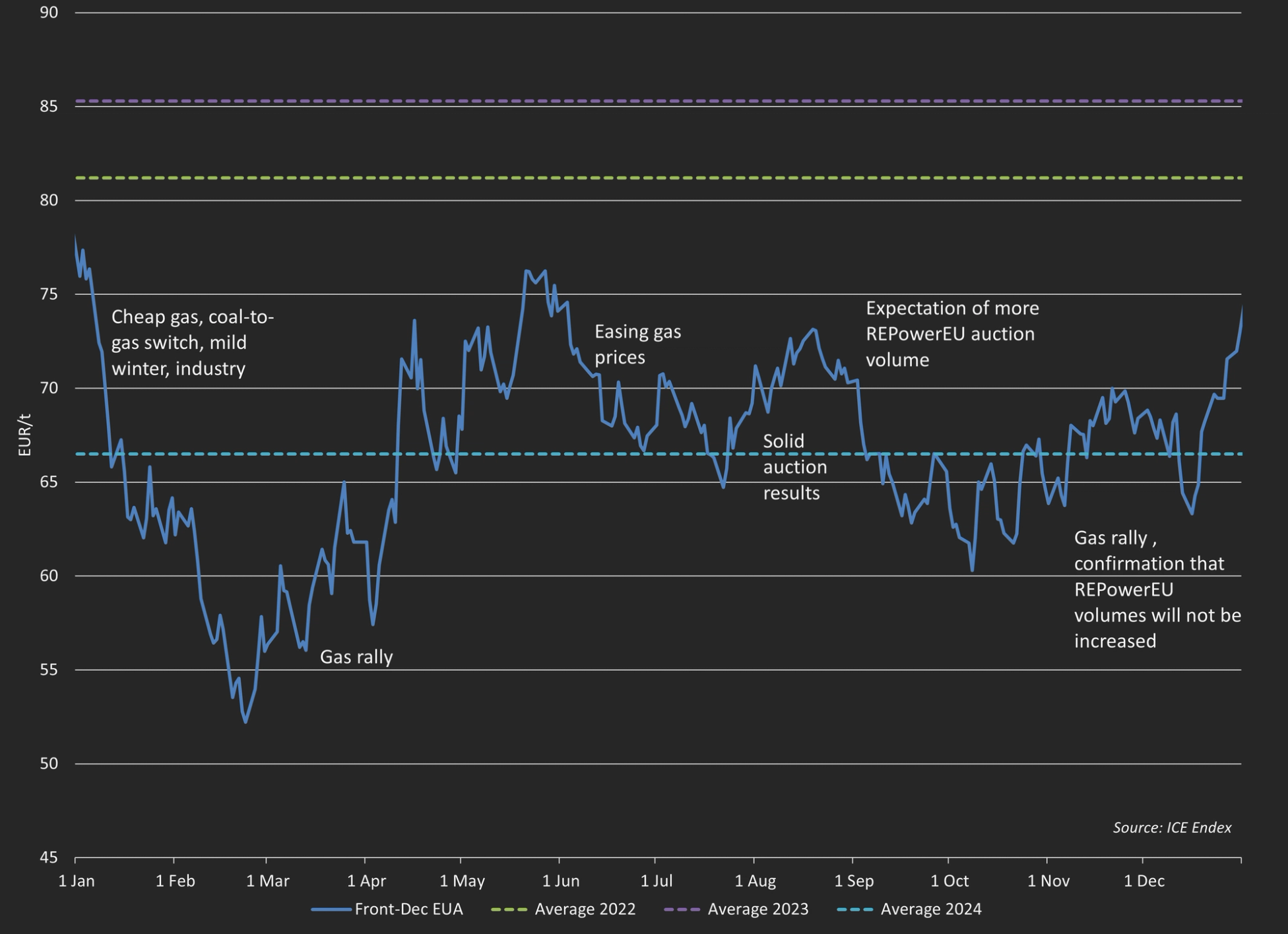Click the '1 Nov' x-axis label
The image size is (1288, 934).
[x=1048, y=881]
